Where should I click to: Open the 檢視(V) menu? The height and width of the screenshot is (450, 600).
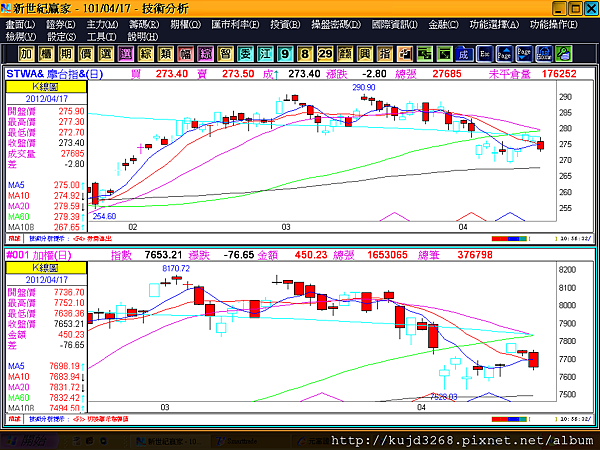coord(21,37)
